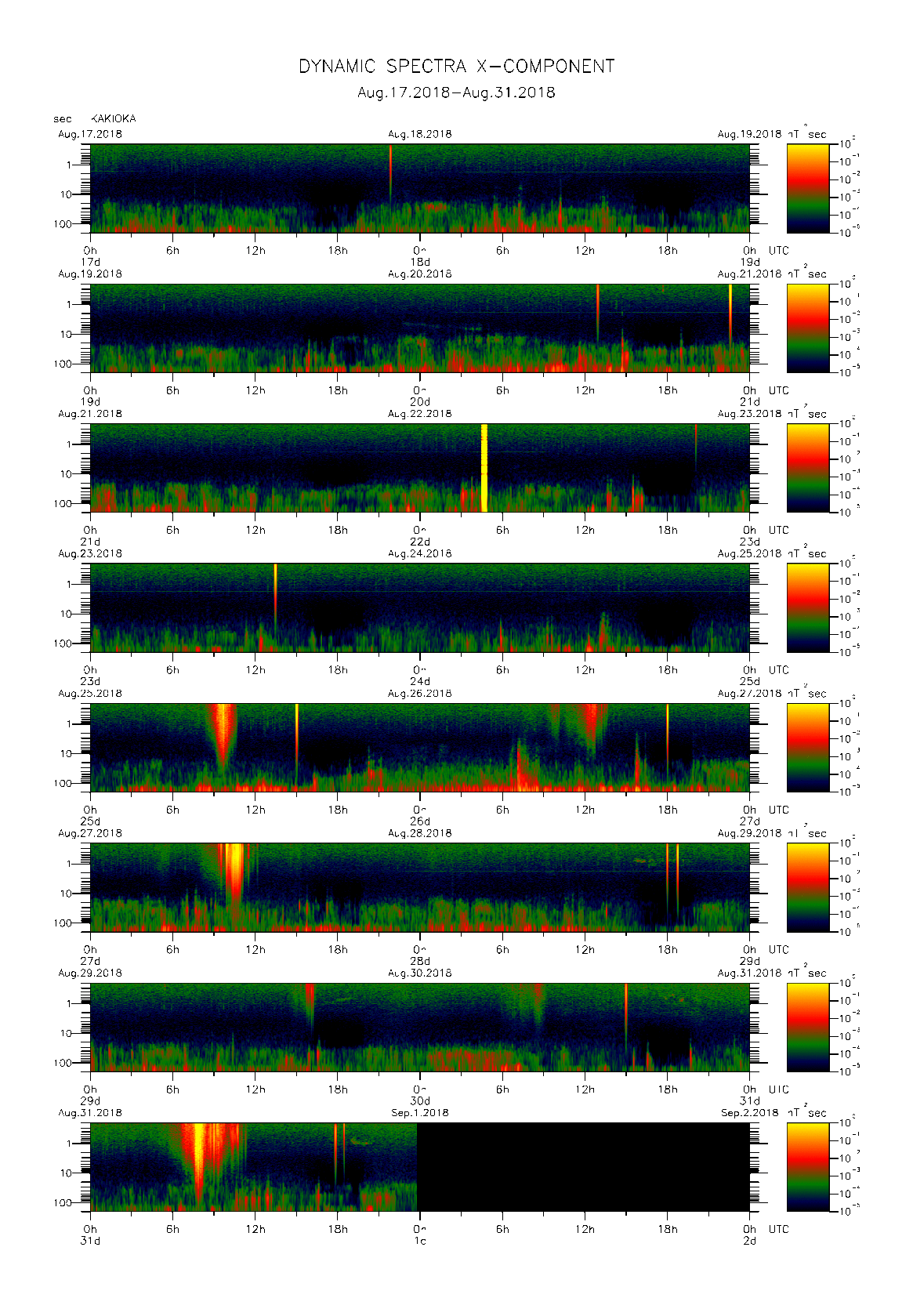
Task: Click the Sep.1.2018 date label
Action: click(420, 1113)
